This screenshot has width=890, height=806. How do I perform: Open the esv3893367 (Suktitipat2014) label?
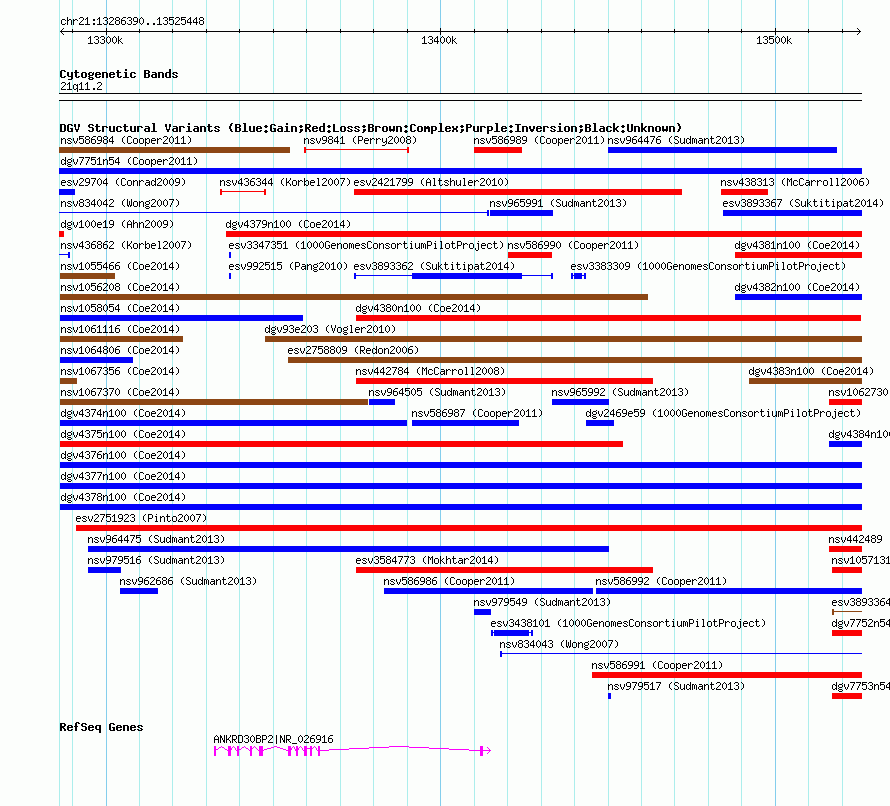tap(803, 203)
